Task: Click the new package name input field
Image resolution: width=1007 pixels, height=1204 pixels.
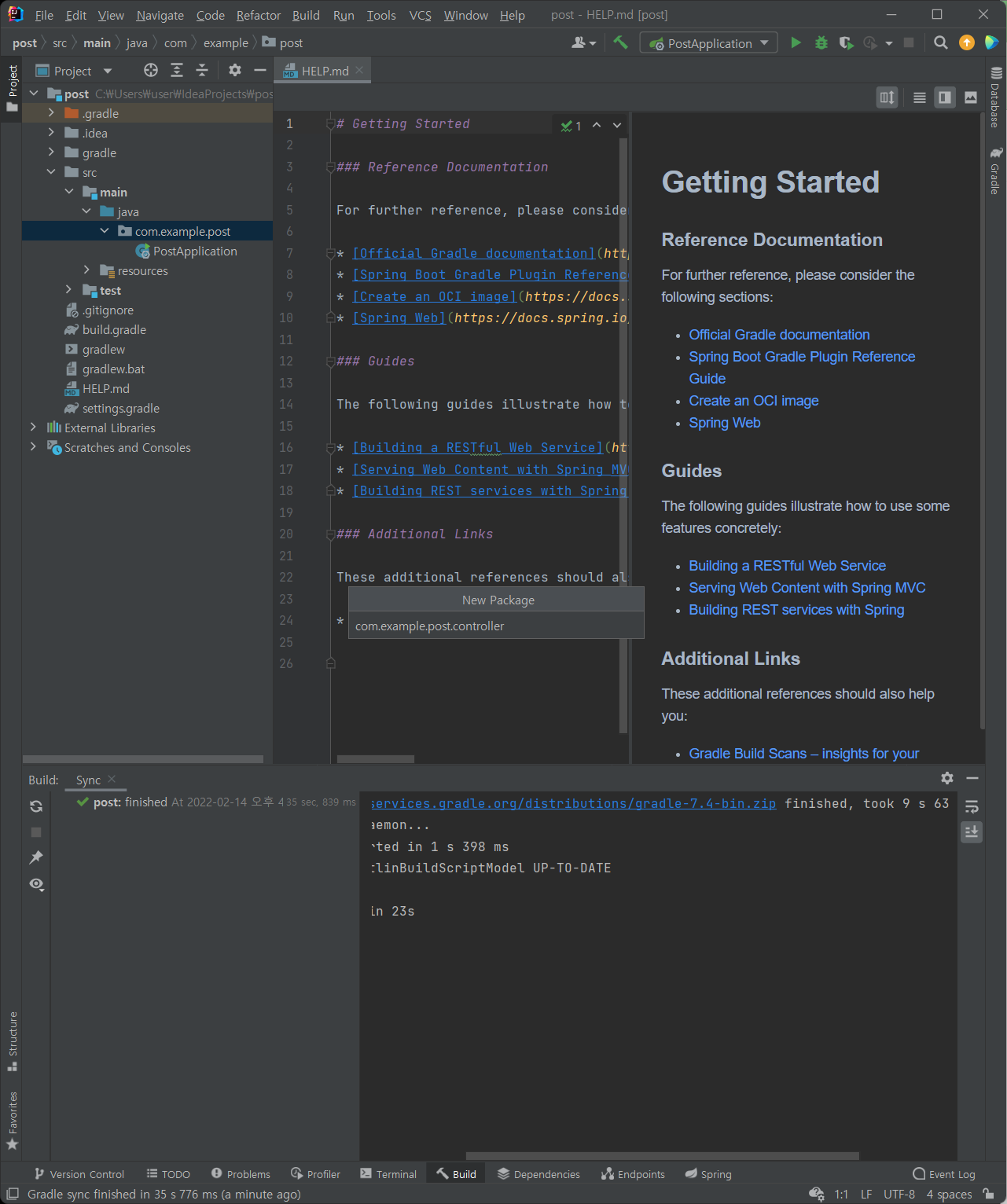Action: coord(496,626)
